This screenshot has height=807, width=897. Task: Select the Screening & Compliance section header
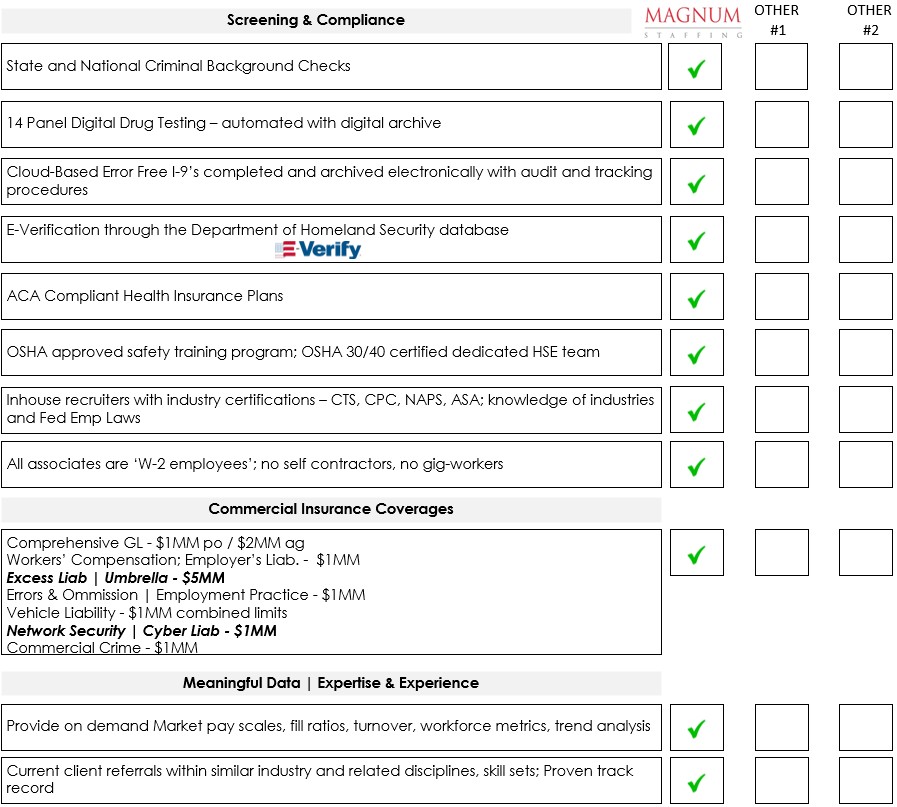[x=316, y=20]
